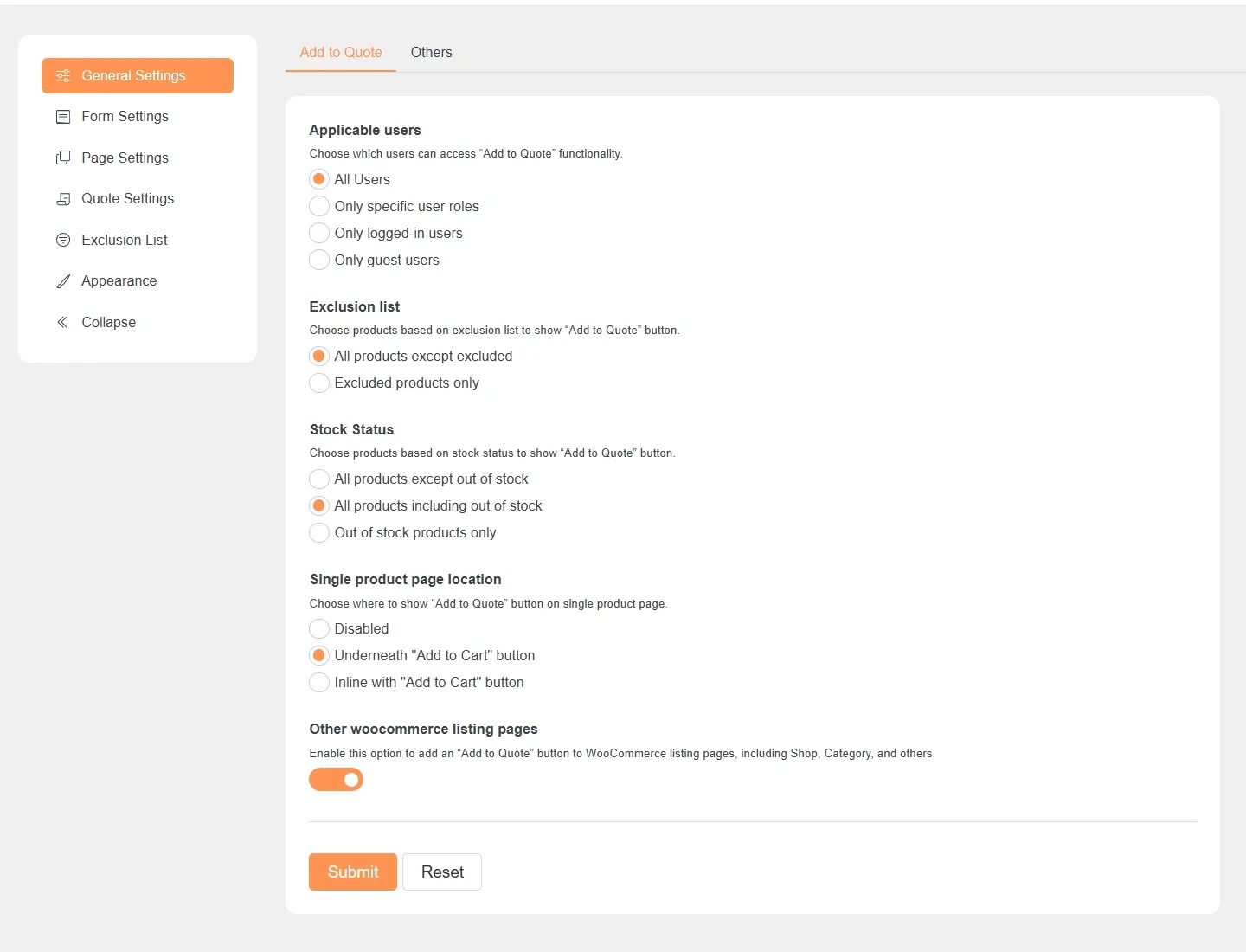1246x952 pixels.
Task: Disable the WooCommerce listing pages toggle
Action: (x=337, y=780)
